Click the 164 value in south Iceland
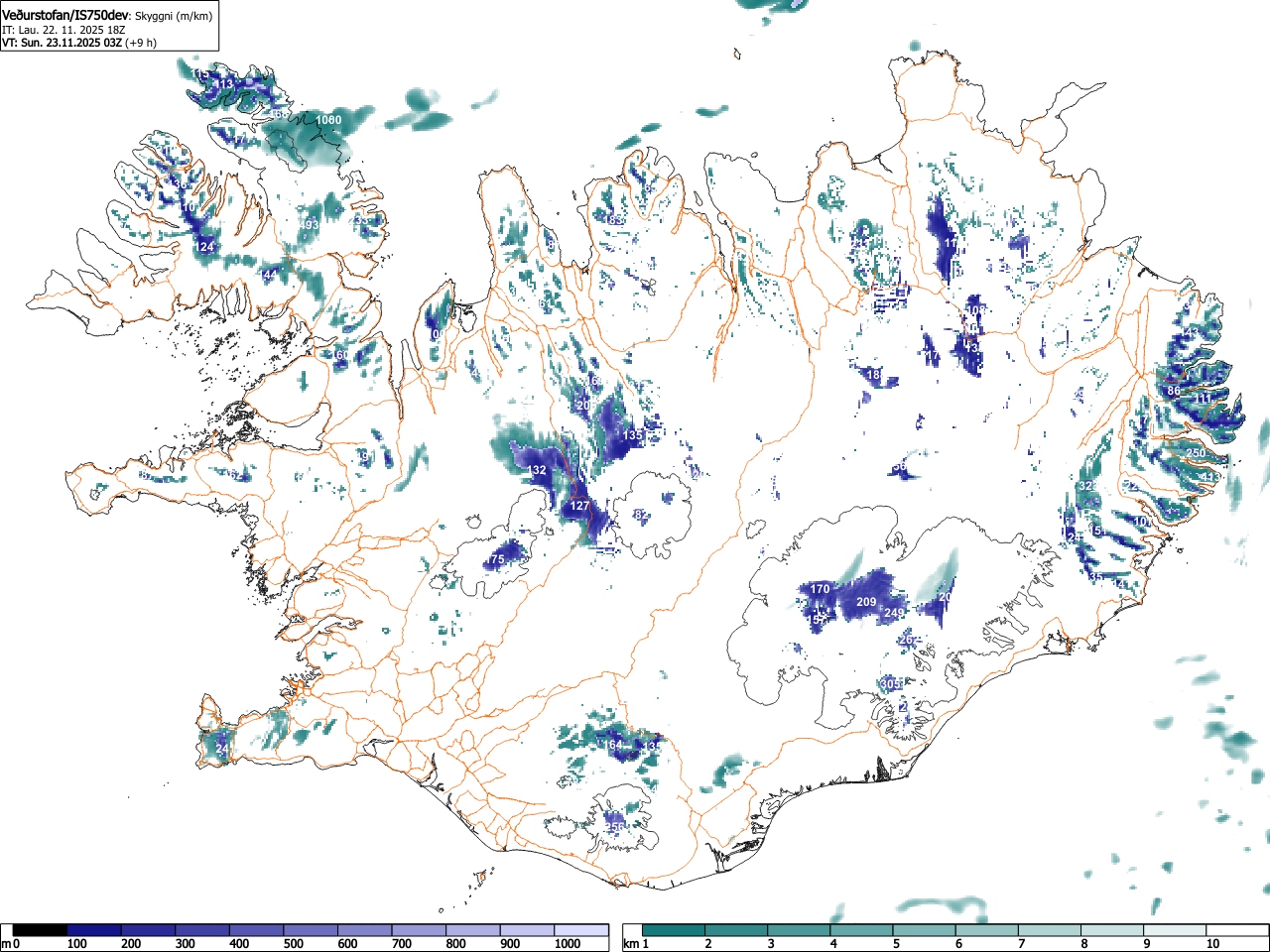The height and width of the screenshot is (952, 1270). pyautogui.click(x=613, y=745)
